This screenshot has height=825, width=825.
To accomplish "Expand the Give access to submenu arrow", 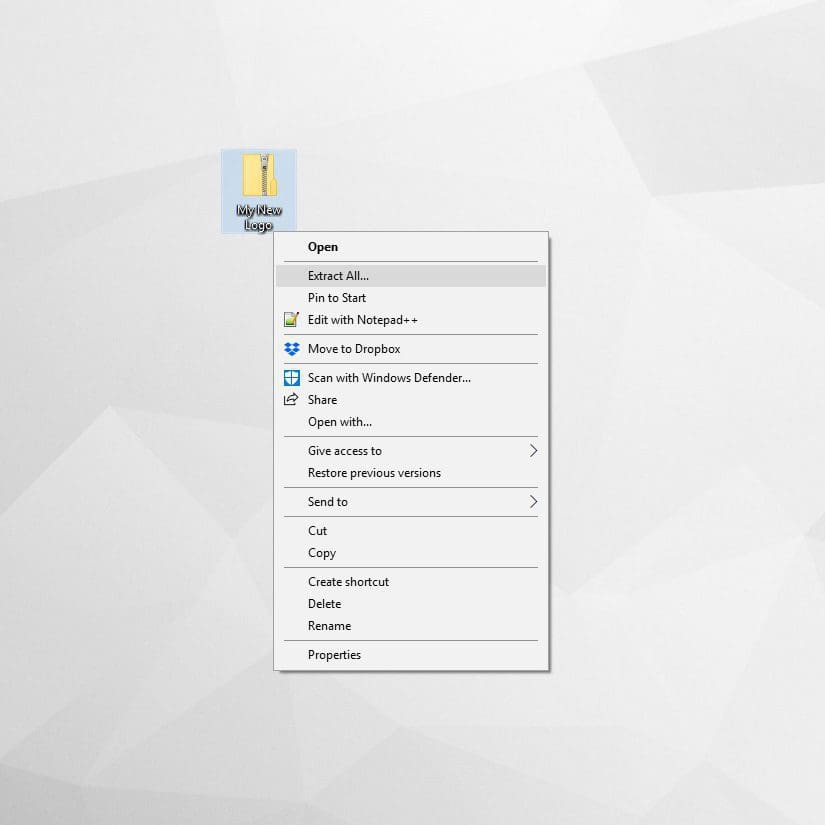I will 533,451.
